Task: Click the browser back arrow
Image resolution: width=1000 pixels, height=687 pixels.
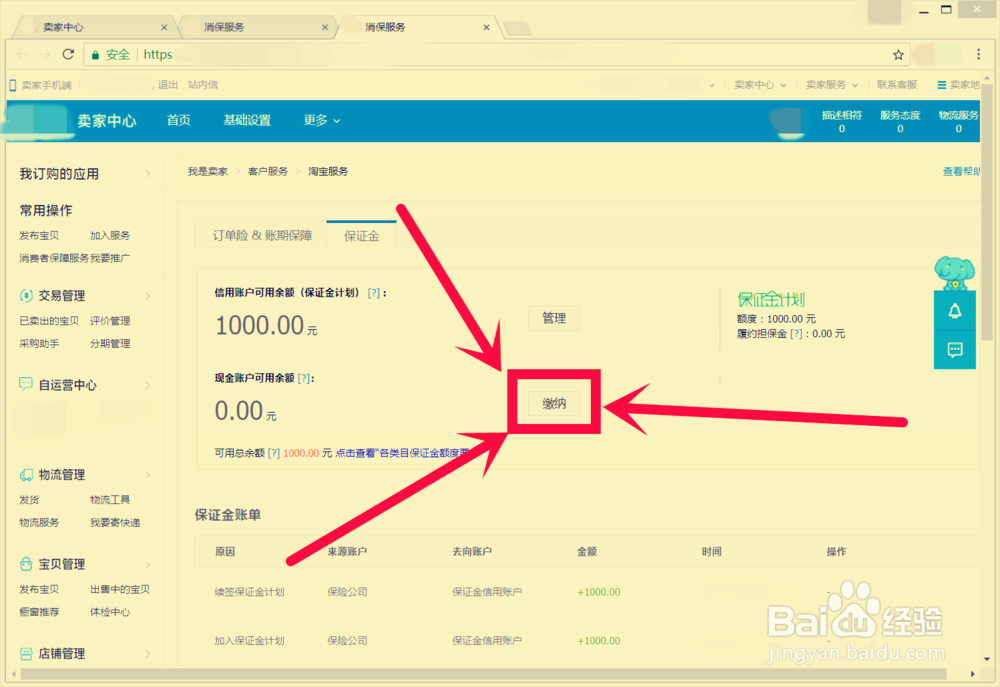Action: (20, 54)
